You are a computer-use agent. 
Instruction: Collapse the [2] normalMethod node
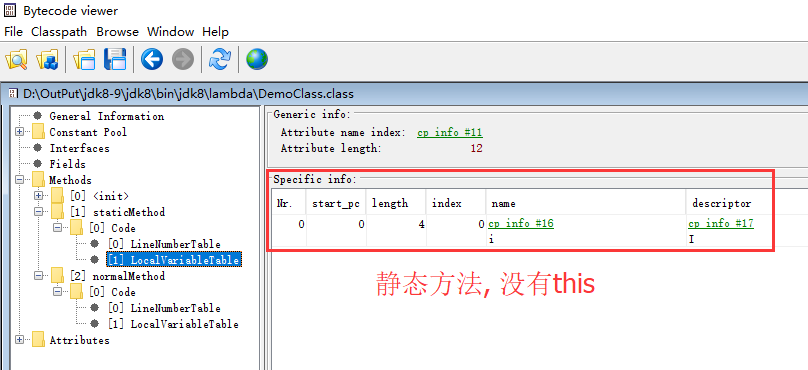[38, 276]
